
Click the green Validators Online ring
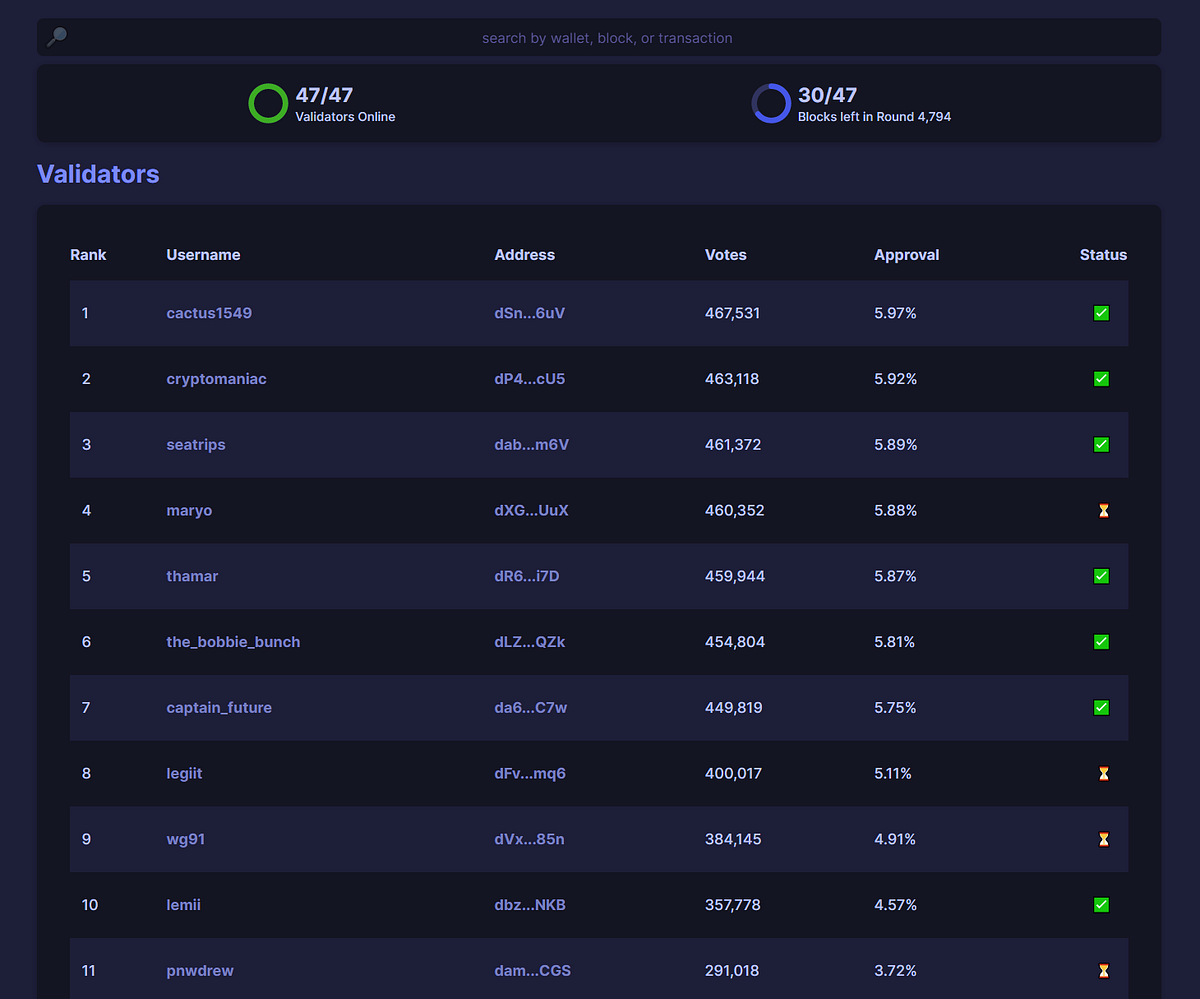(x=268, y=104)
